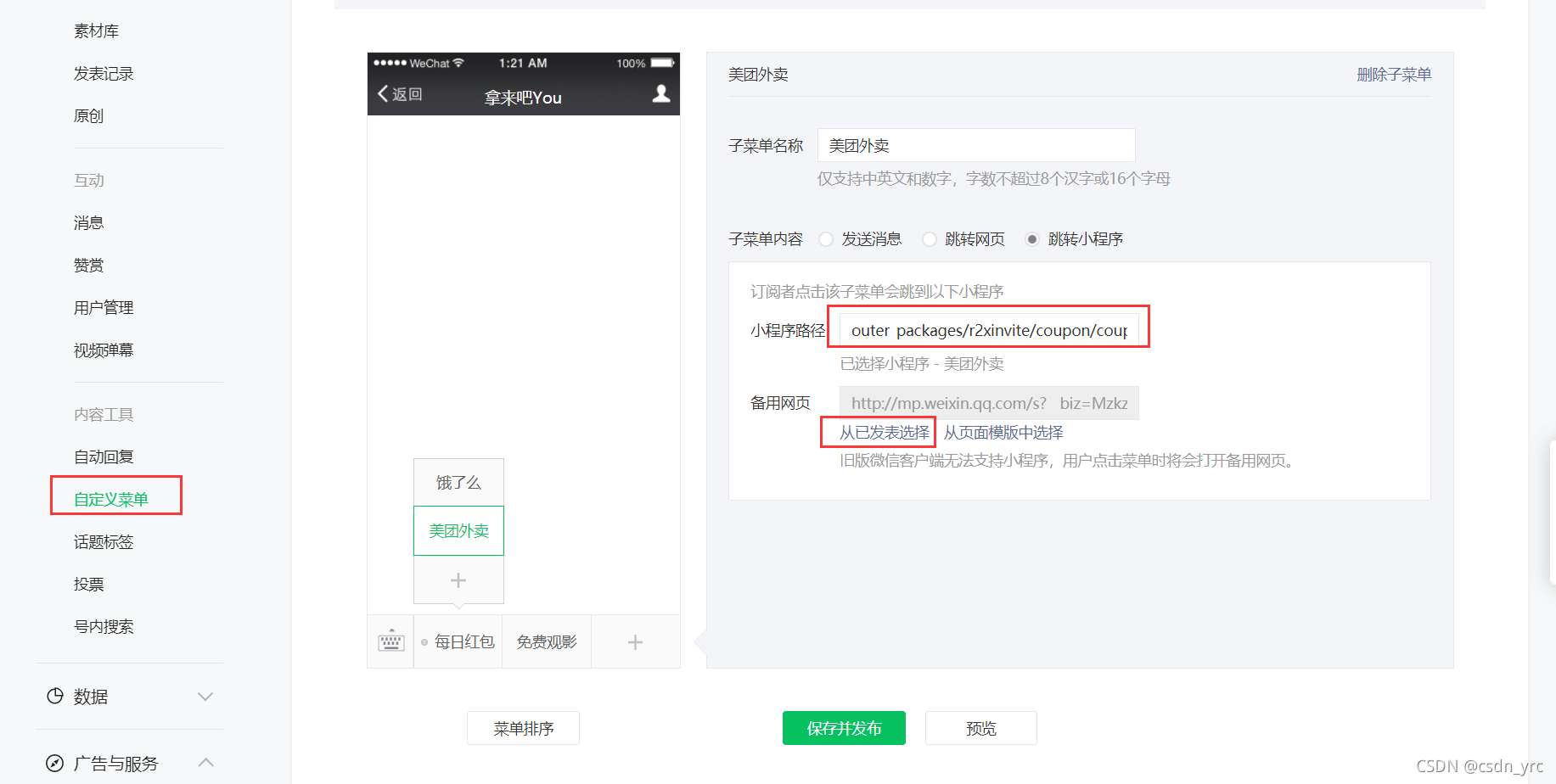Click the 从页面模版中选择 link
The image size is (1556, 784).
1003,433
